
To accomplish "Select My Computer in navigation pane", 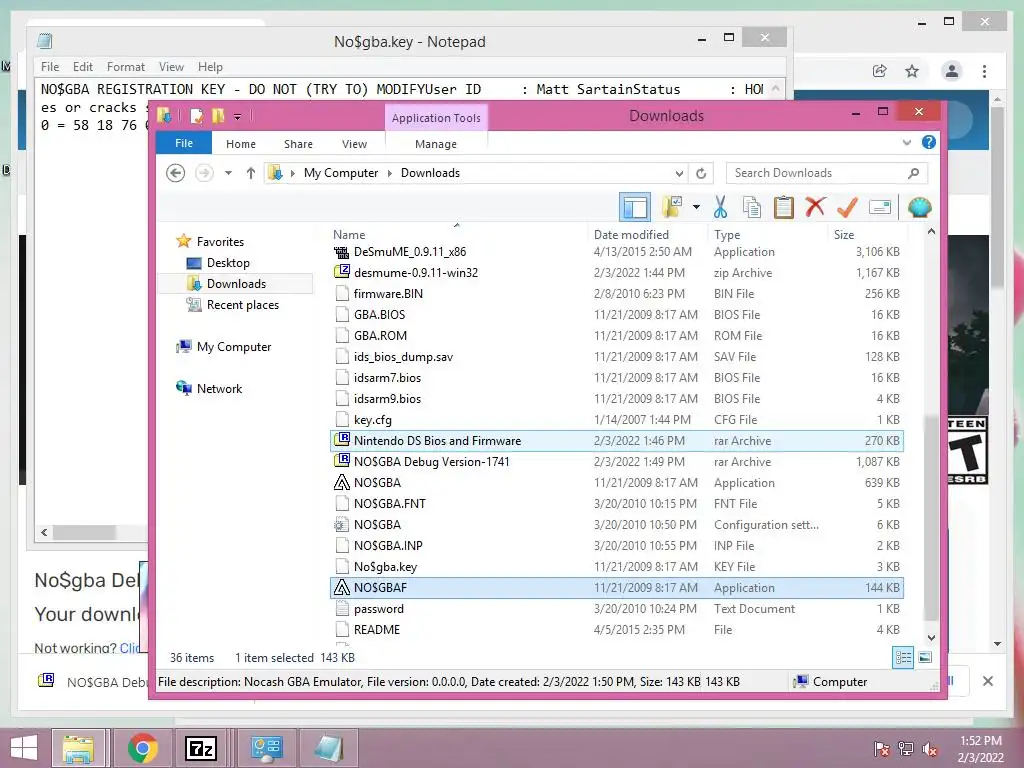I will click(233, 347).
